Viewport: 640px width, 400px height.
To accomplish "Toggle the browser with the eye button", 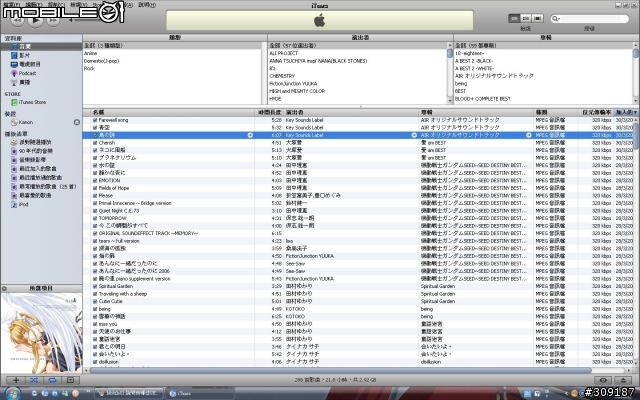I will tap(603, 380).
